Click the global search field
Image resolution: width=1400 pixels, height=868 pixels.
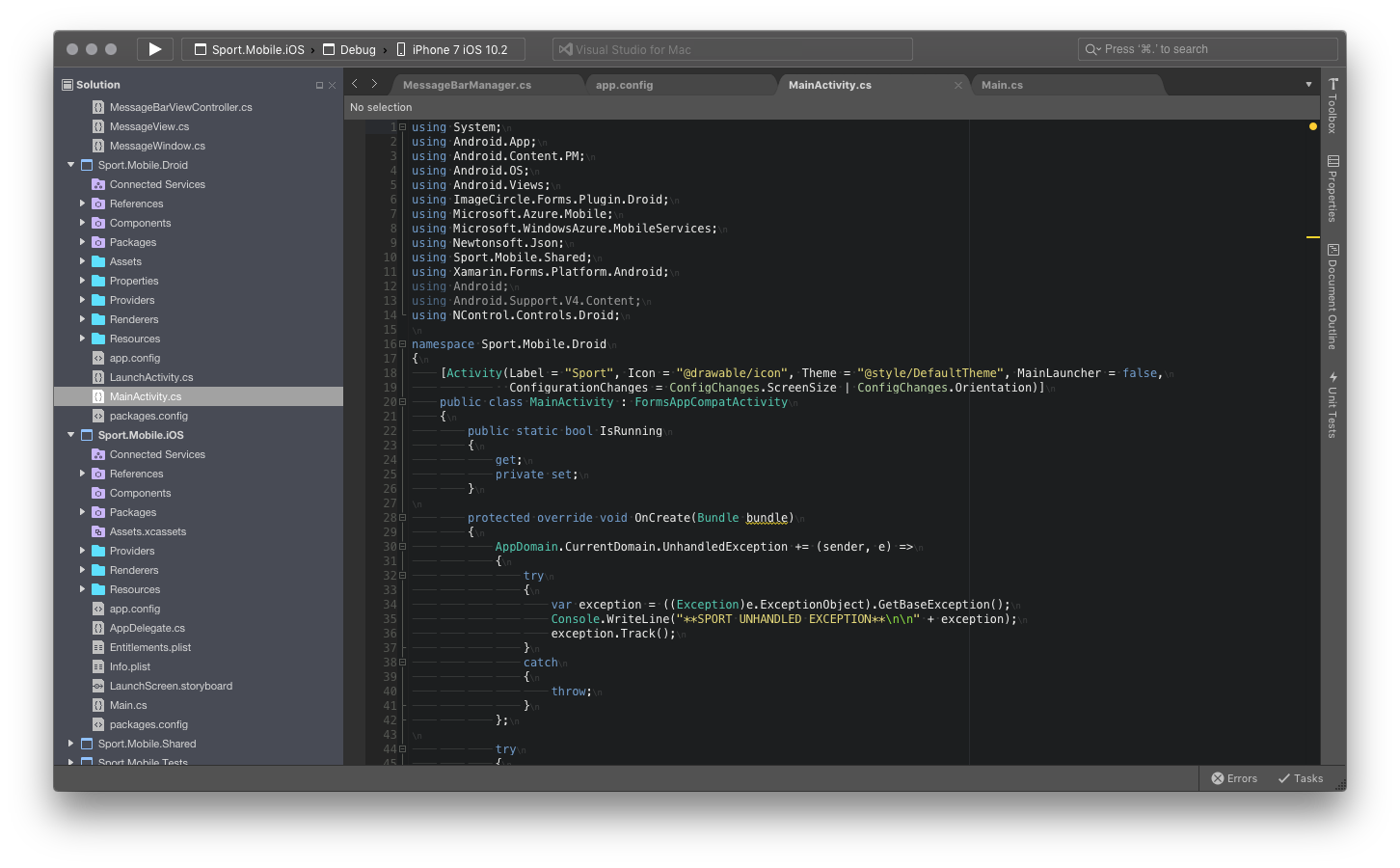pyautogui.click(x=1205, y=48)
